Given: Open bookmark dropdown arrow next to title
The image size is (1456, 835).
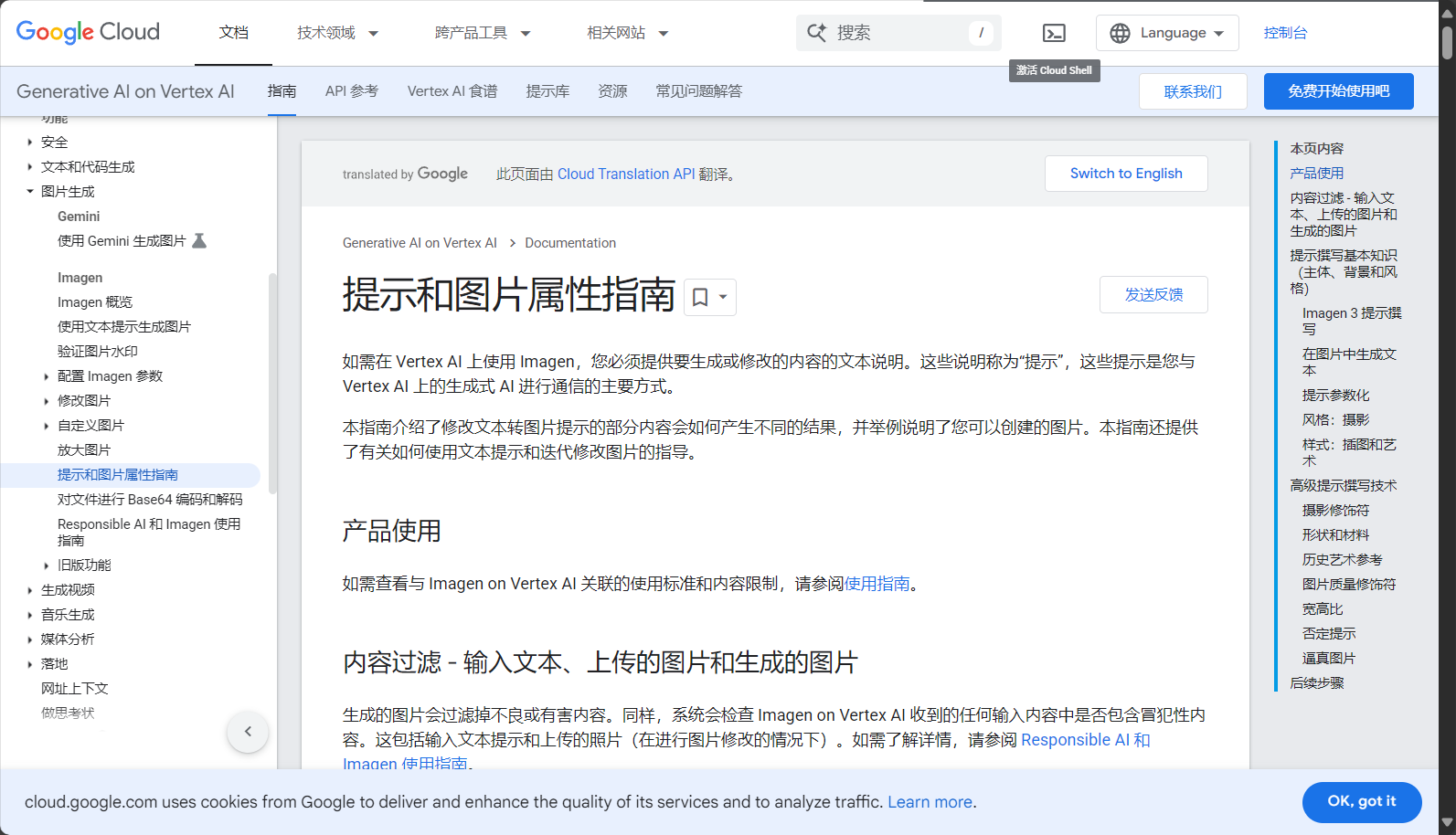Looking at the screenshot, I should pyautogui.click(x=723, y=297).
